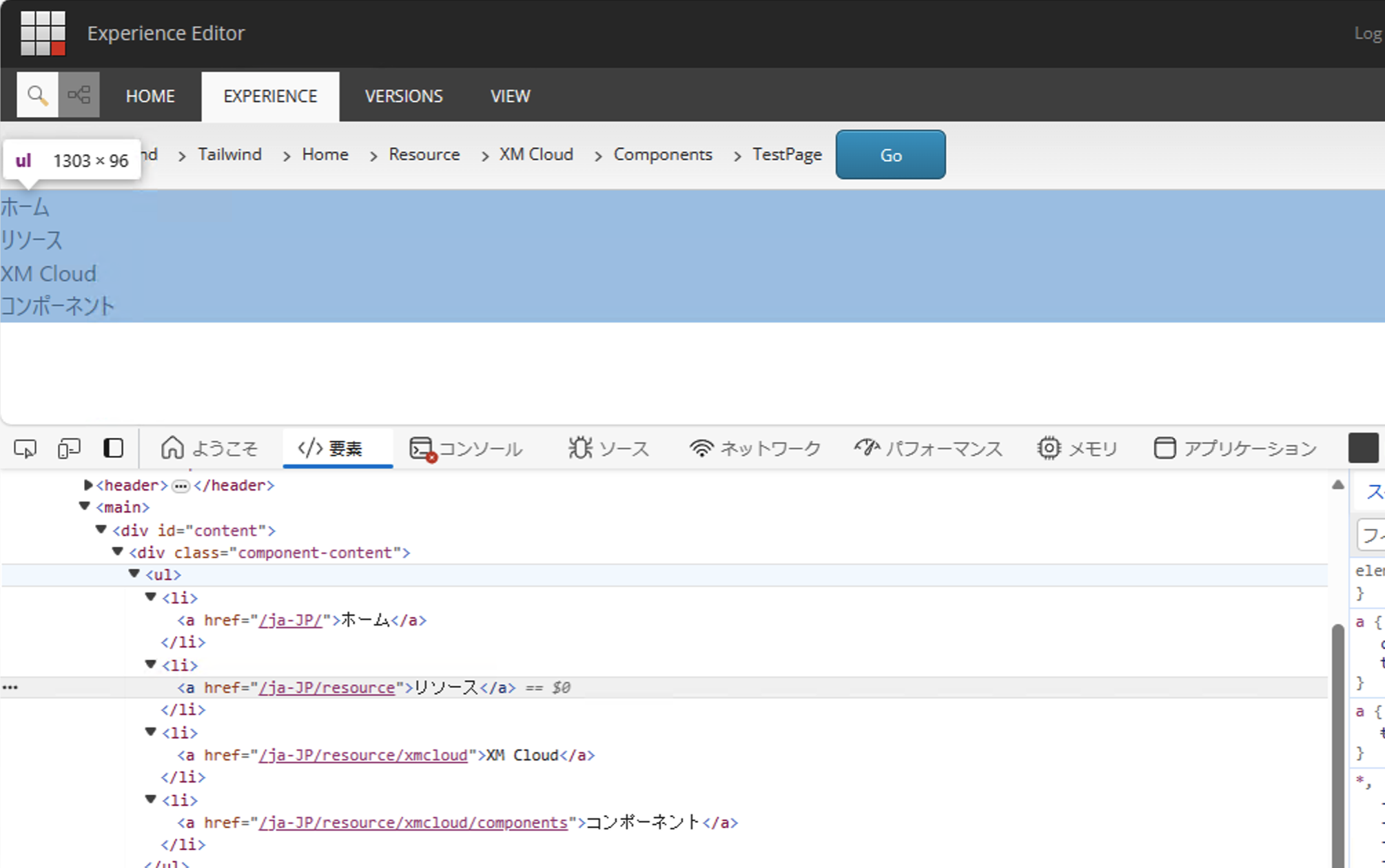Click the dark square button after アプリケーション tab
The width and height of the screenshot is (1385, 868).
pos(1363,448)
